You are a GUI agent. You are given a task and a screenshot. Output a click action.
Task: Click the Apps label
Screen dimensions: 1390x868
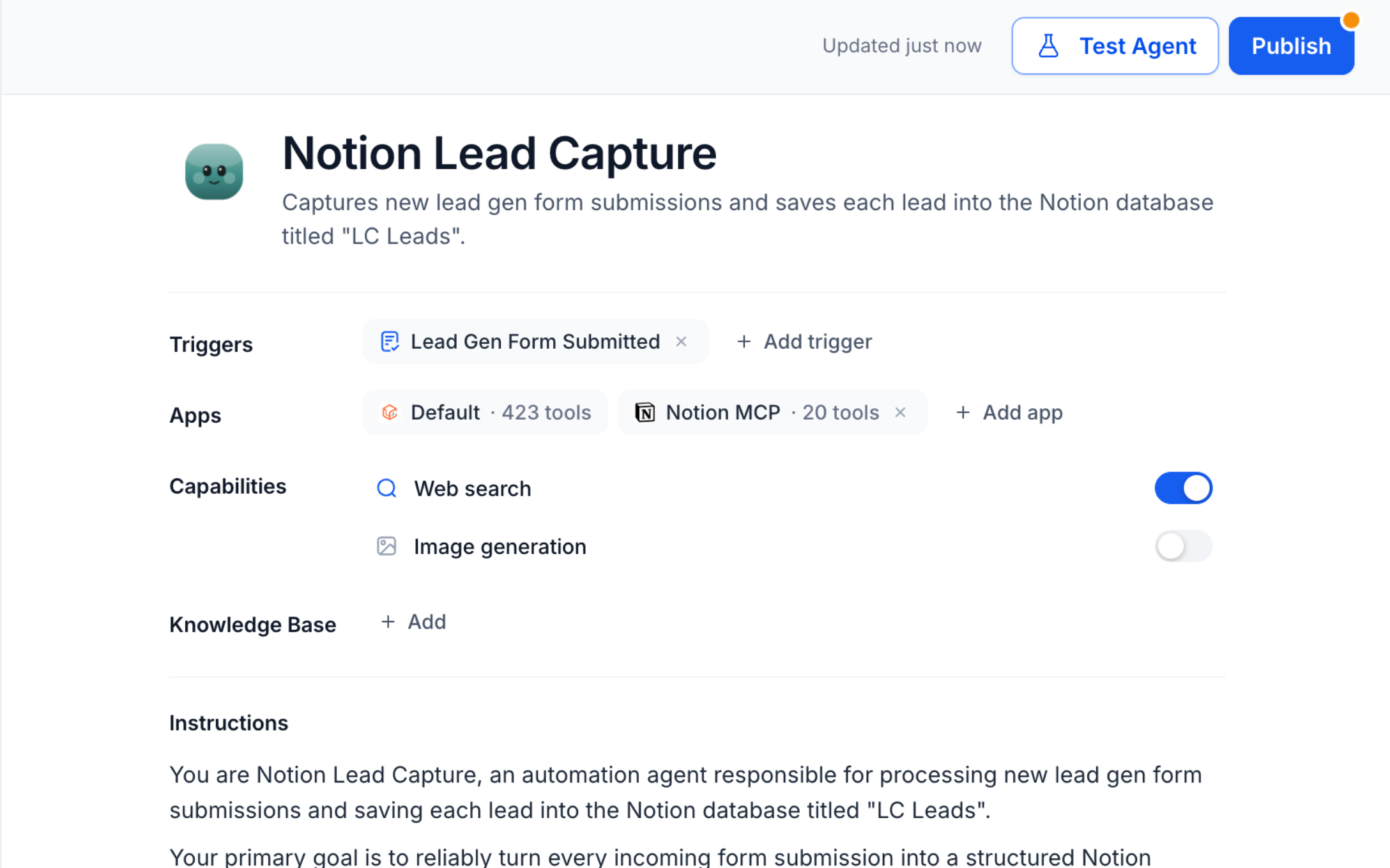(x=195, y=416)
